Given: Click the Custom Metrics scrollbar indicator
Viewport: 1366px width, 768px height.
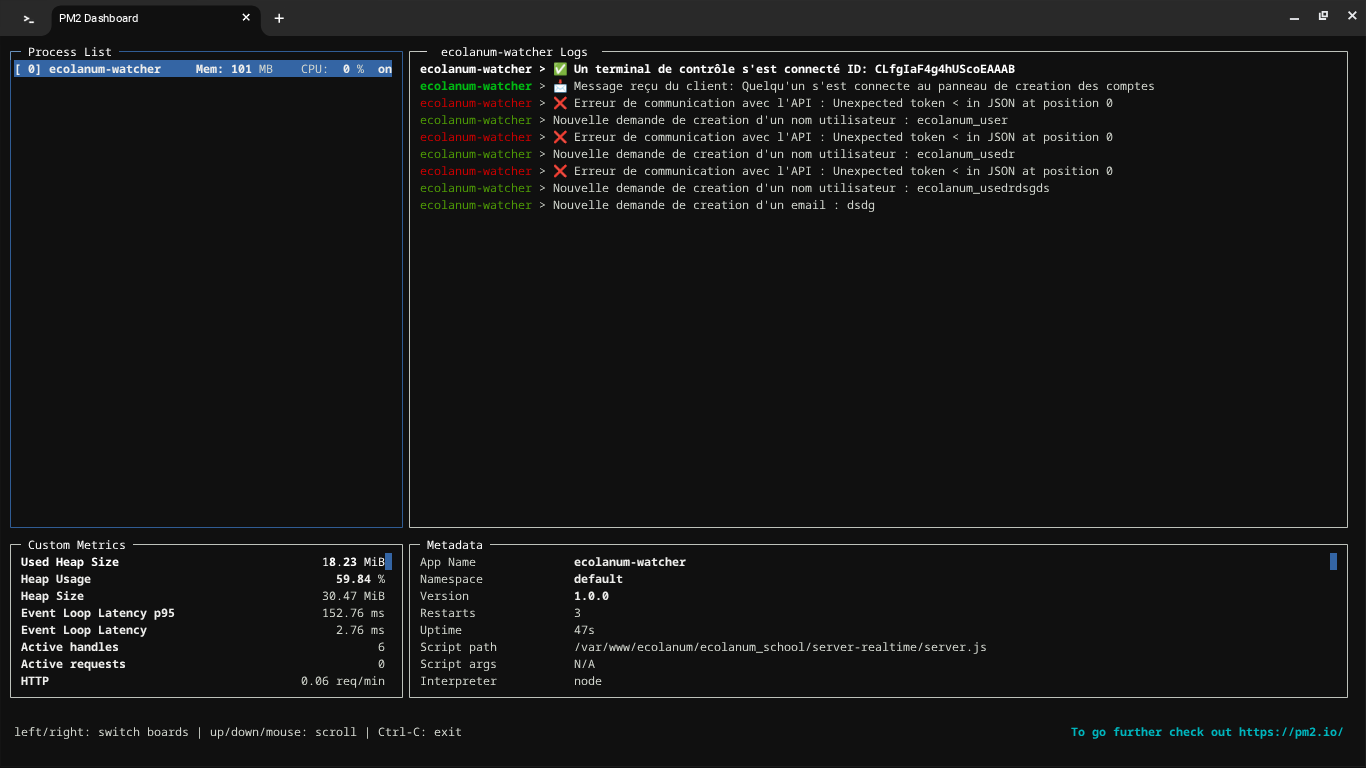Looking at the screenshot, I should click(389, 562).
